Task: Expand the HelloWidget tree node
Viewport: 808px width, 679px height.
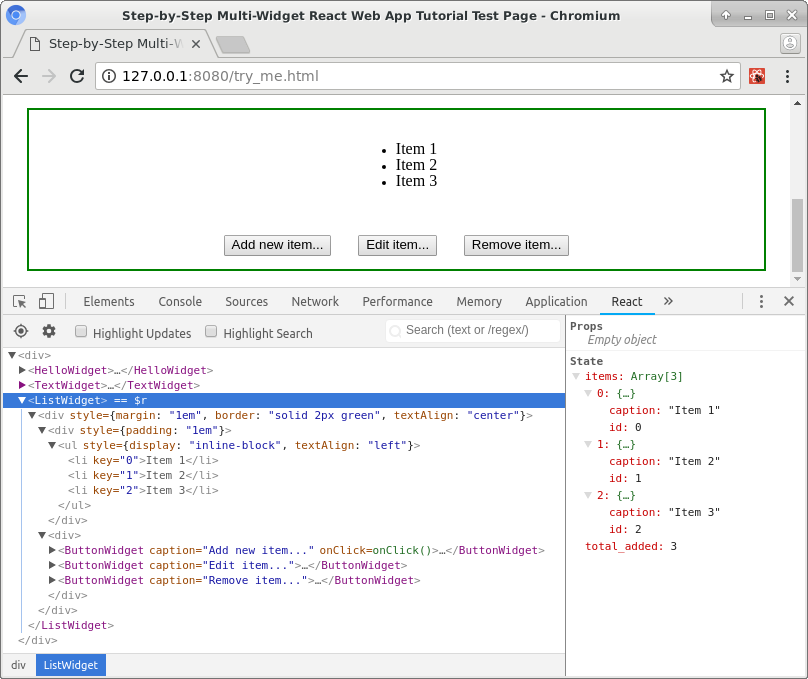Action: 22,370
